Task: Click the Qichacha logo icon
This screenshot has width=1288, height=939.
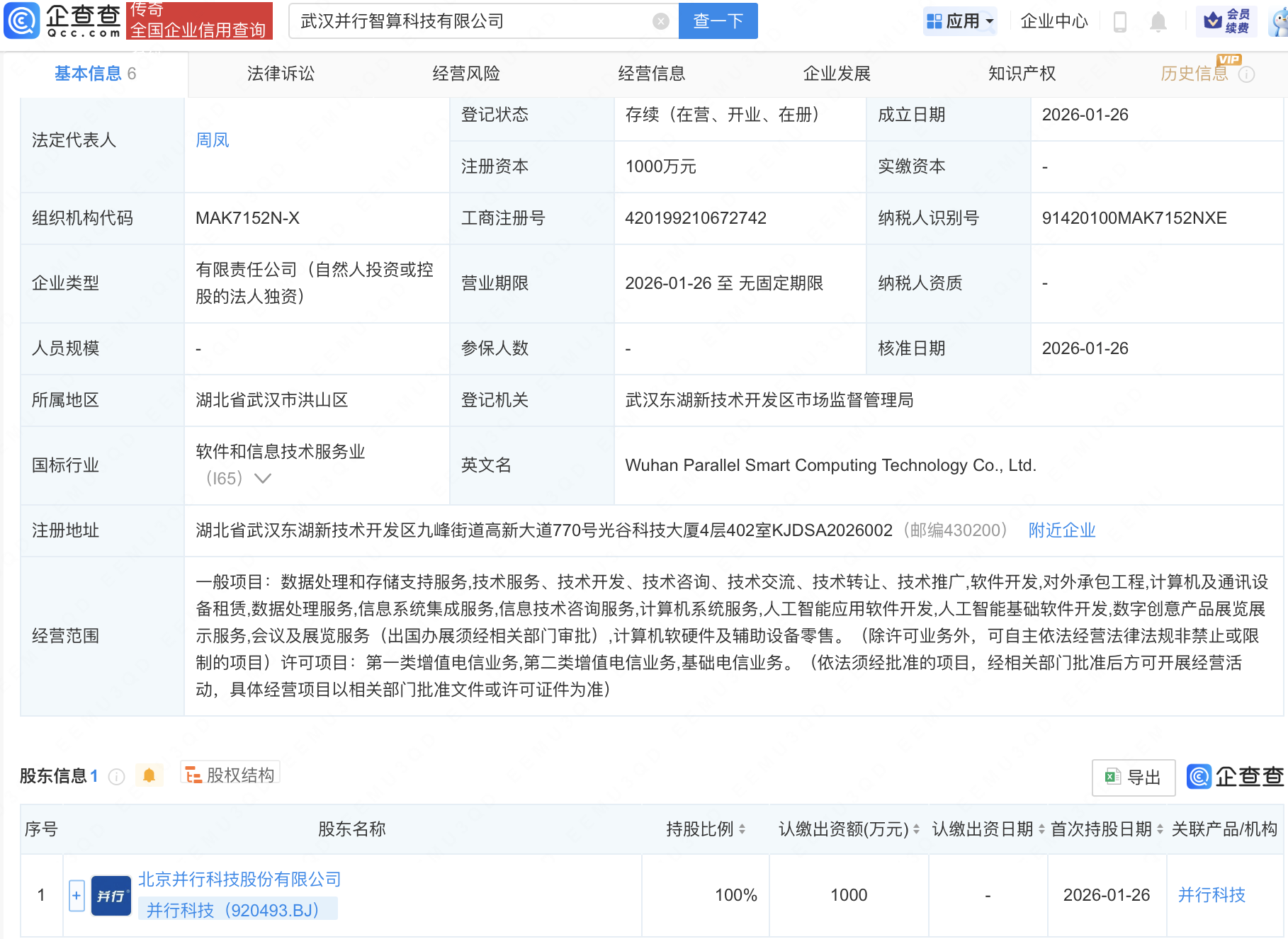Action: [x=23, y=21]
